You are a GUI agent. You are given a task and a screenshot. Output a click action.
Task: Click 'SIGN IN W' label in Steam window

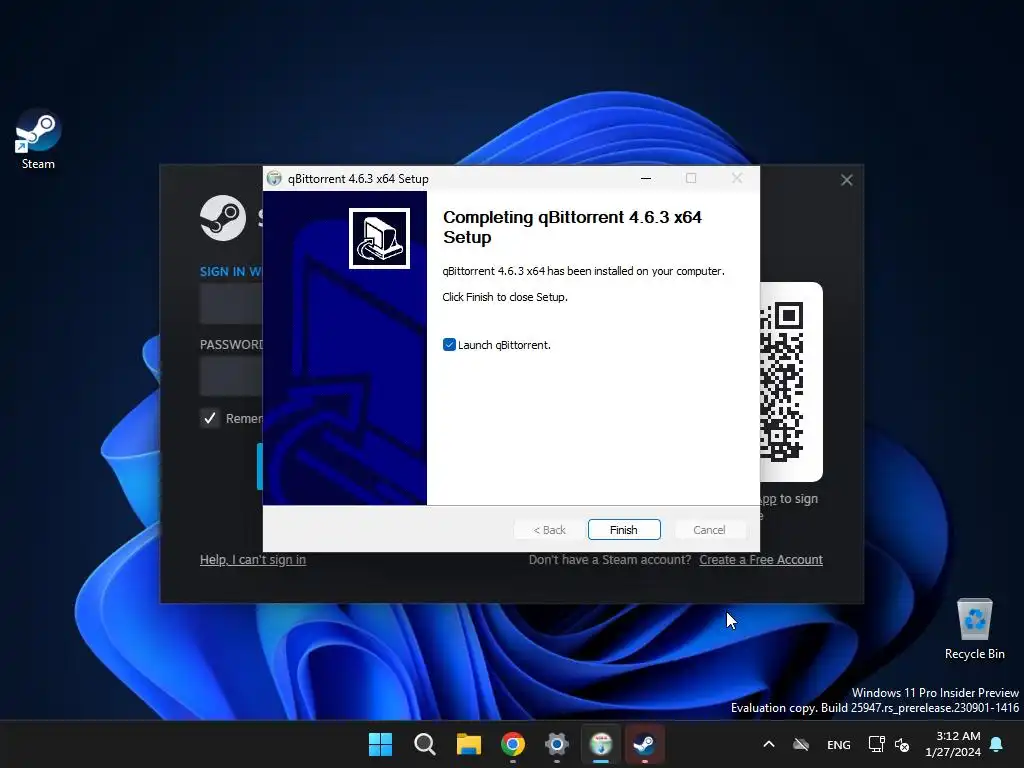coord(231,272)
